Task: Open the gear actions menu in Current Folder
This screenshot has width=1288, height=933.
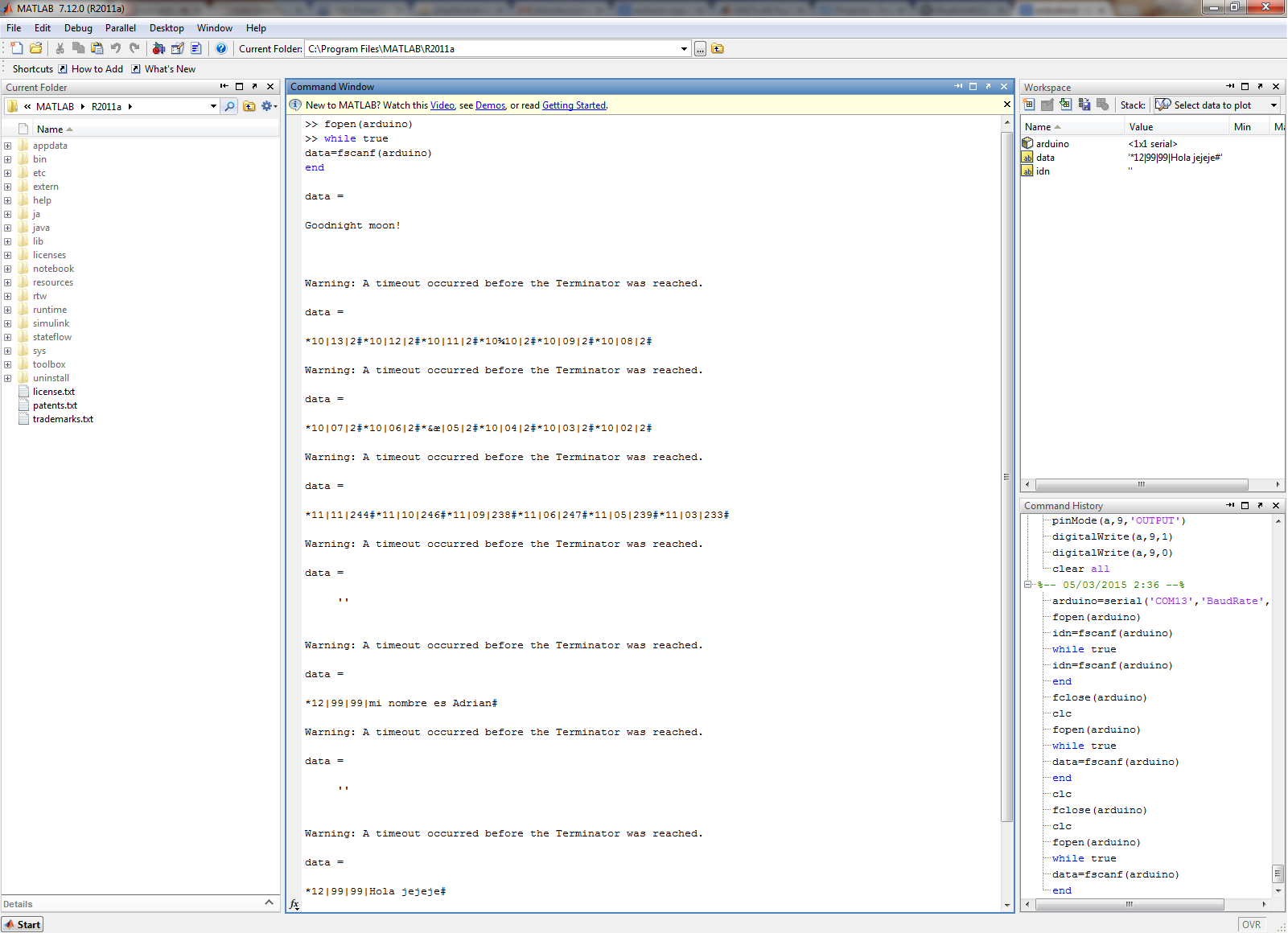Action: pyautogui.click(x=269, y=106)
